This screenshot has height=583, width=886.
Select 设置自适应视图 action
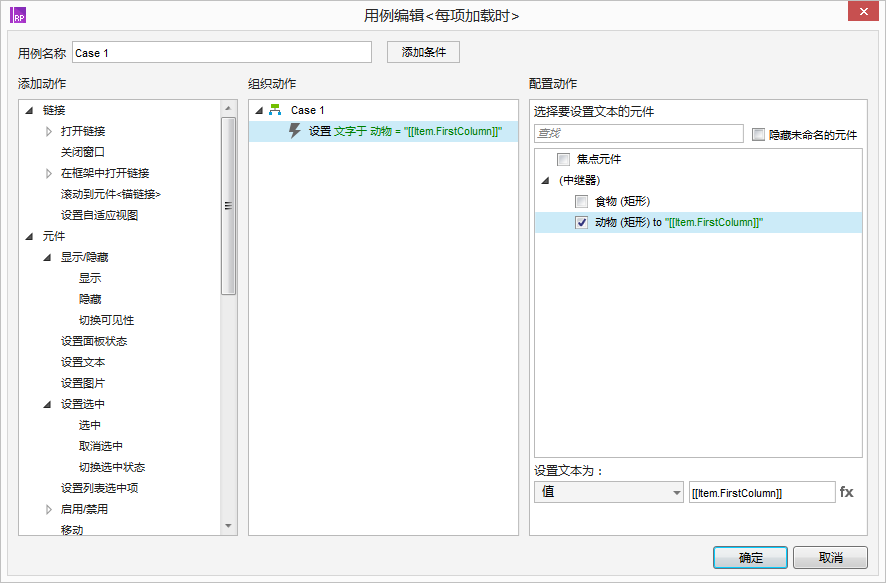[99, 215]
